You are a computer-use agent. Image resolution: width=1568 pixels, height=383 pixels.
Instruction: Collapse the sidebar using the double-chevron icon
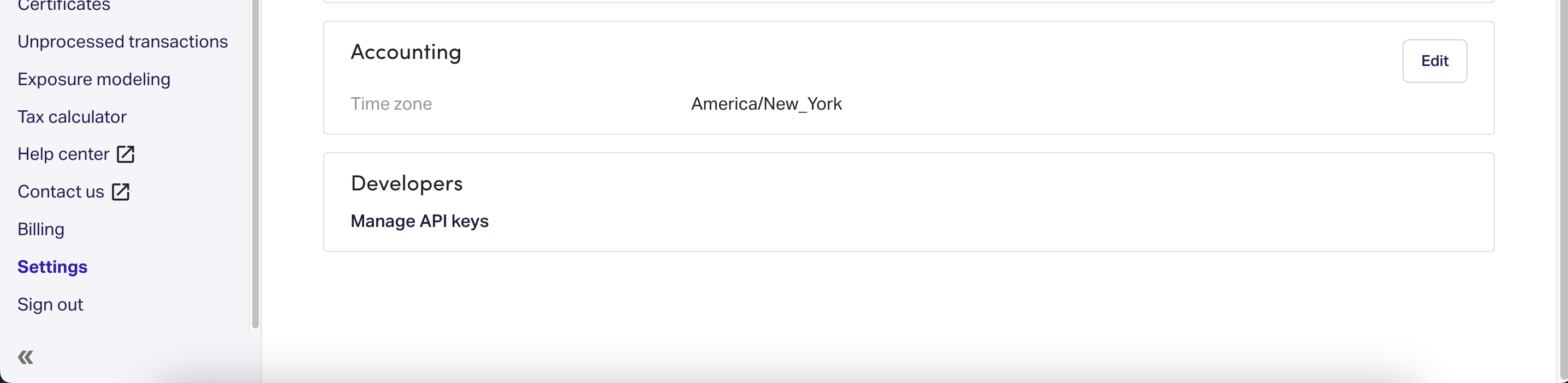click(x=25, y=357)
